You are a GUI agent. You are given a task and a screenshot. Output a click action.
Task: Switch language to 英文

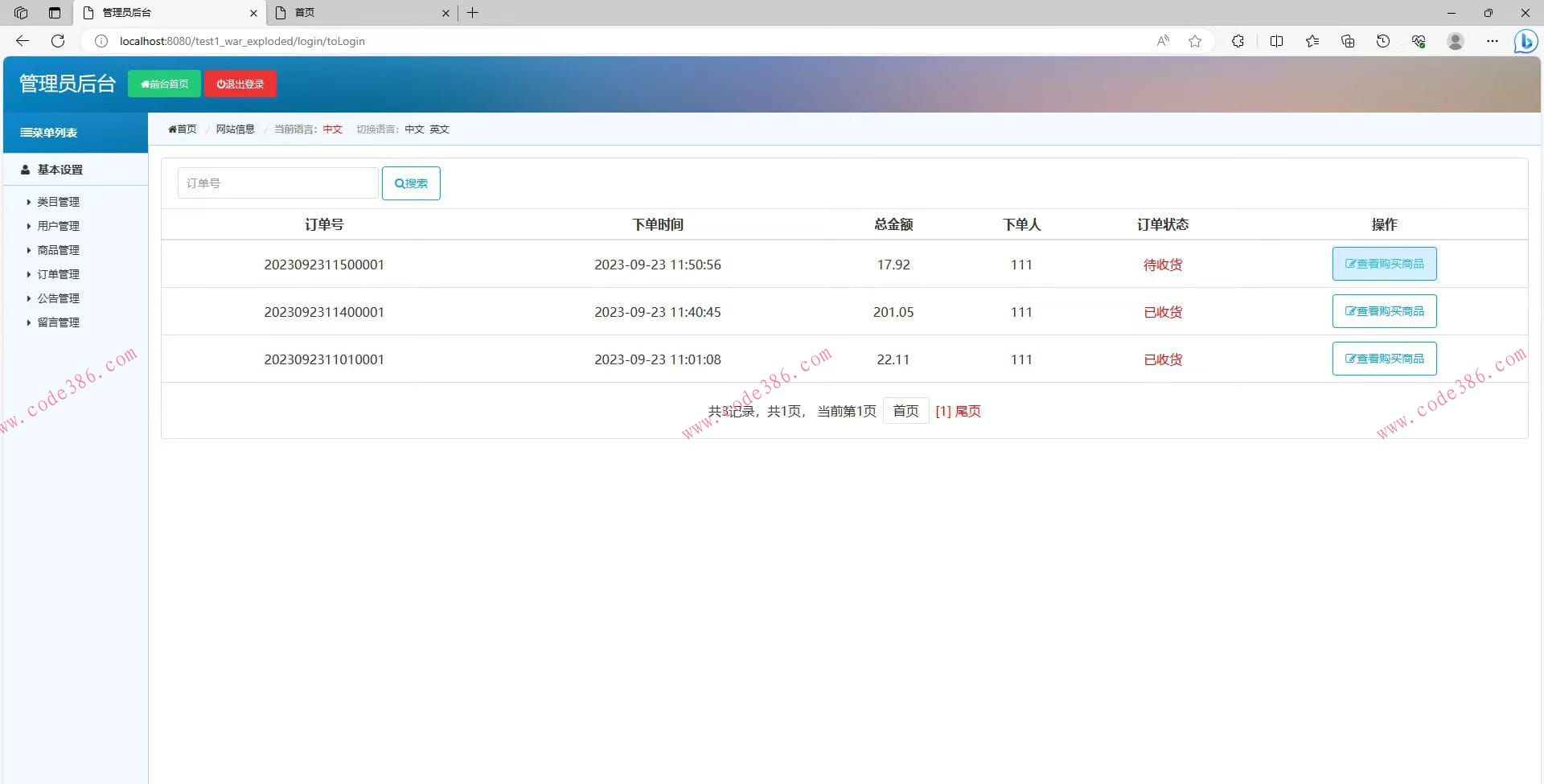pyautogui.click(x=439, y=129)
